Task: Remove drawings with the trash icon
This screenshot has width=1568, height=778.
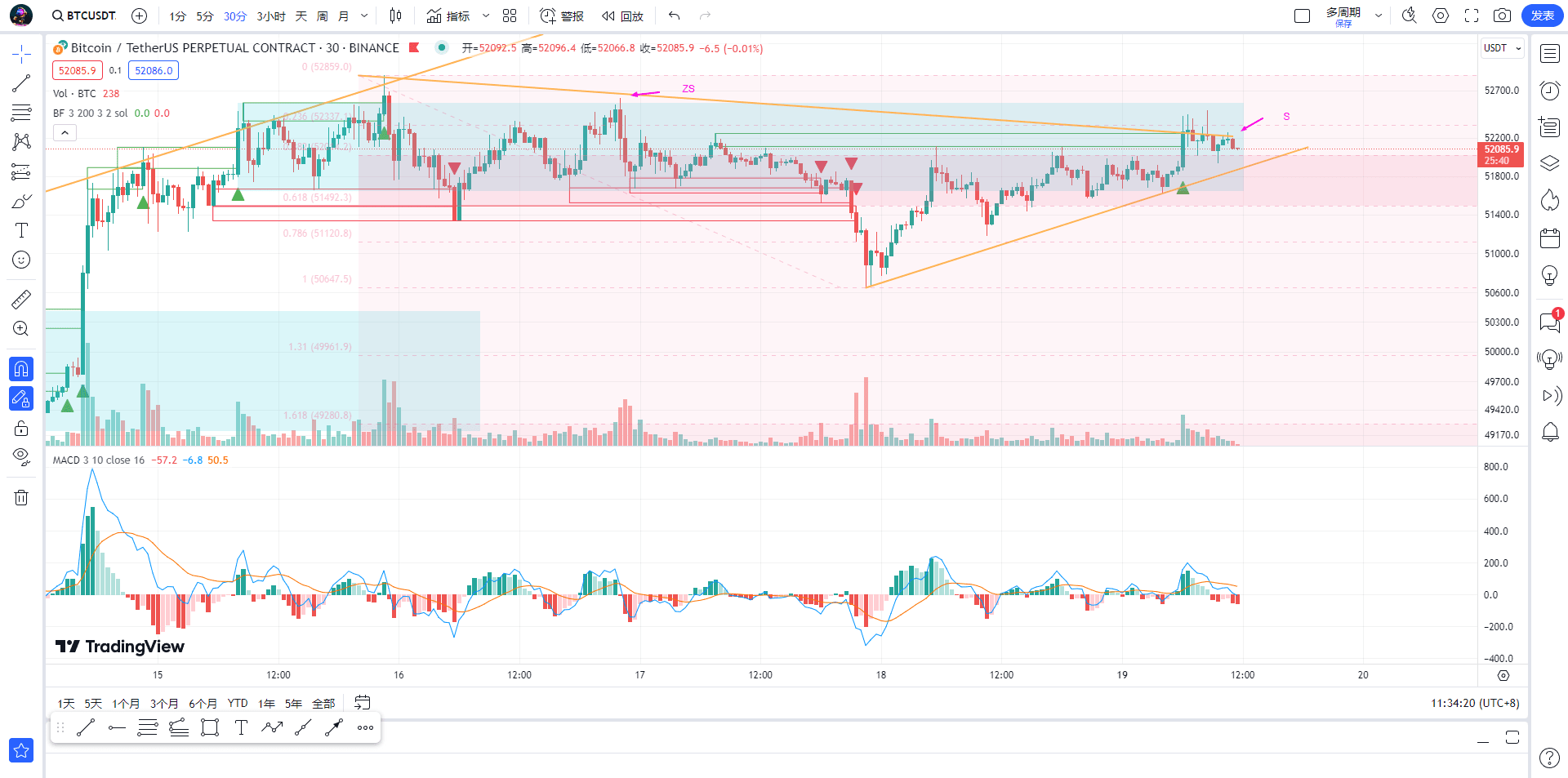Action: pos(21,497)
